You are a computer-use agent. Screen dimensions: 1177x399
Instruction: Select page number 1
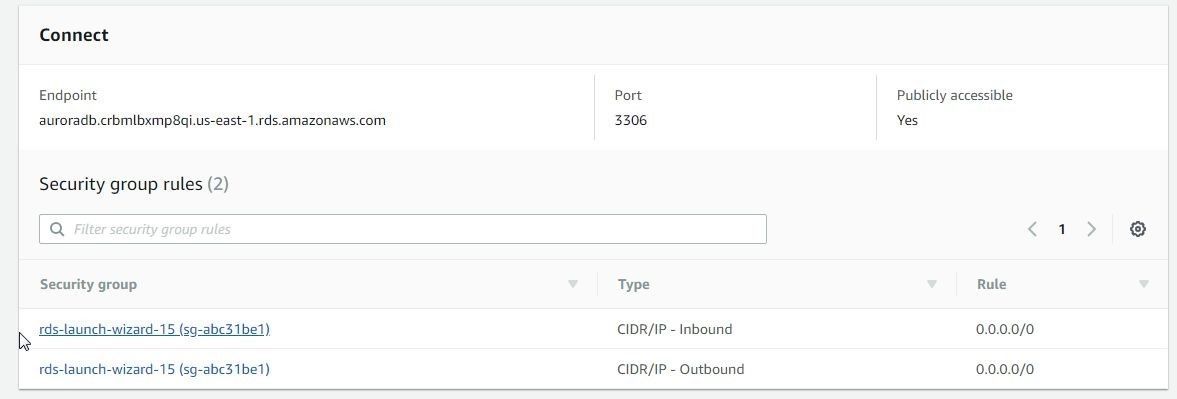1061,230
